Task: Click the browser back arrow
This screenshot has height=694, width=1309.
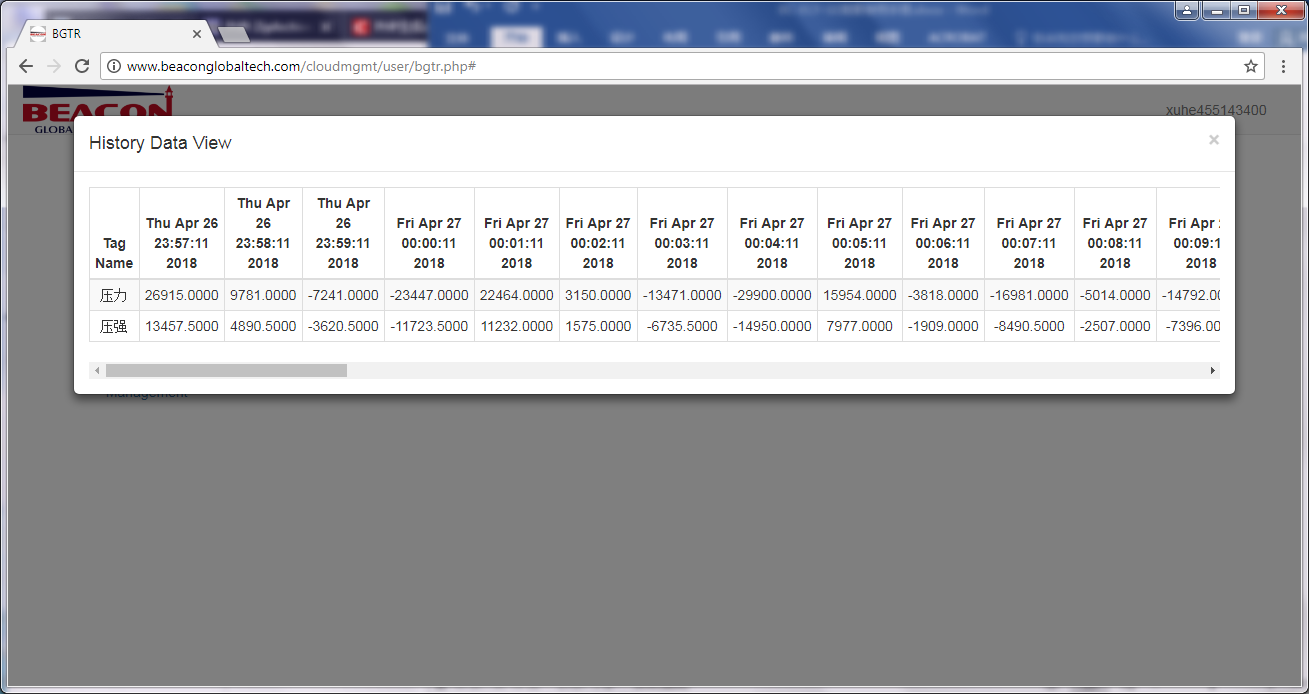Action: pyautogui.click(x=26, y=66)
